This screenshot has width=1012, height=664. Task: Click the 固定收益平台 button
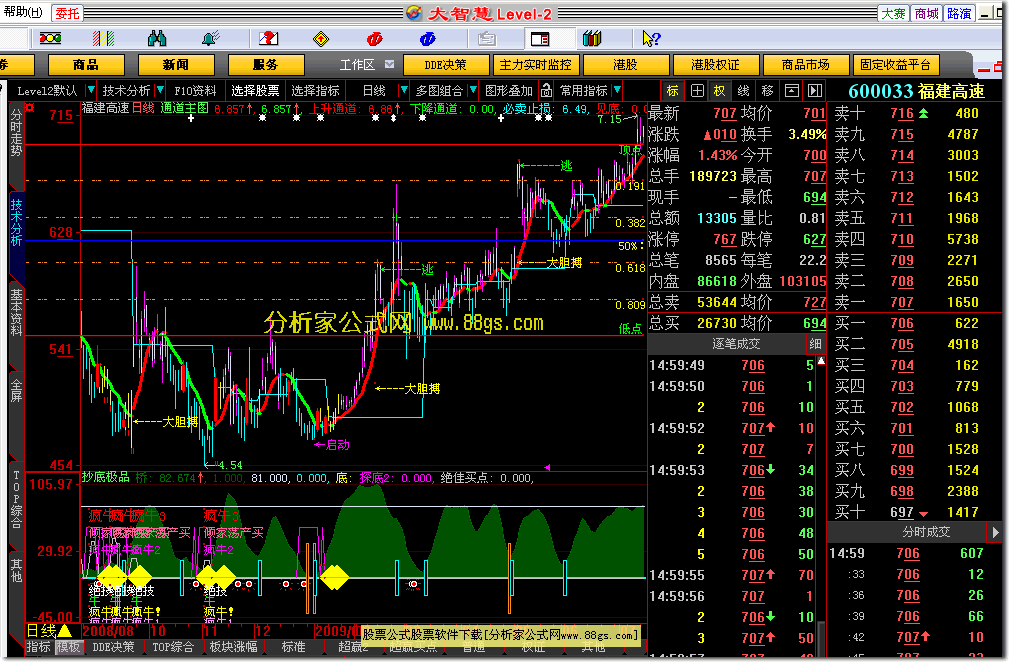pos(895,65)
